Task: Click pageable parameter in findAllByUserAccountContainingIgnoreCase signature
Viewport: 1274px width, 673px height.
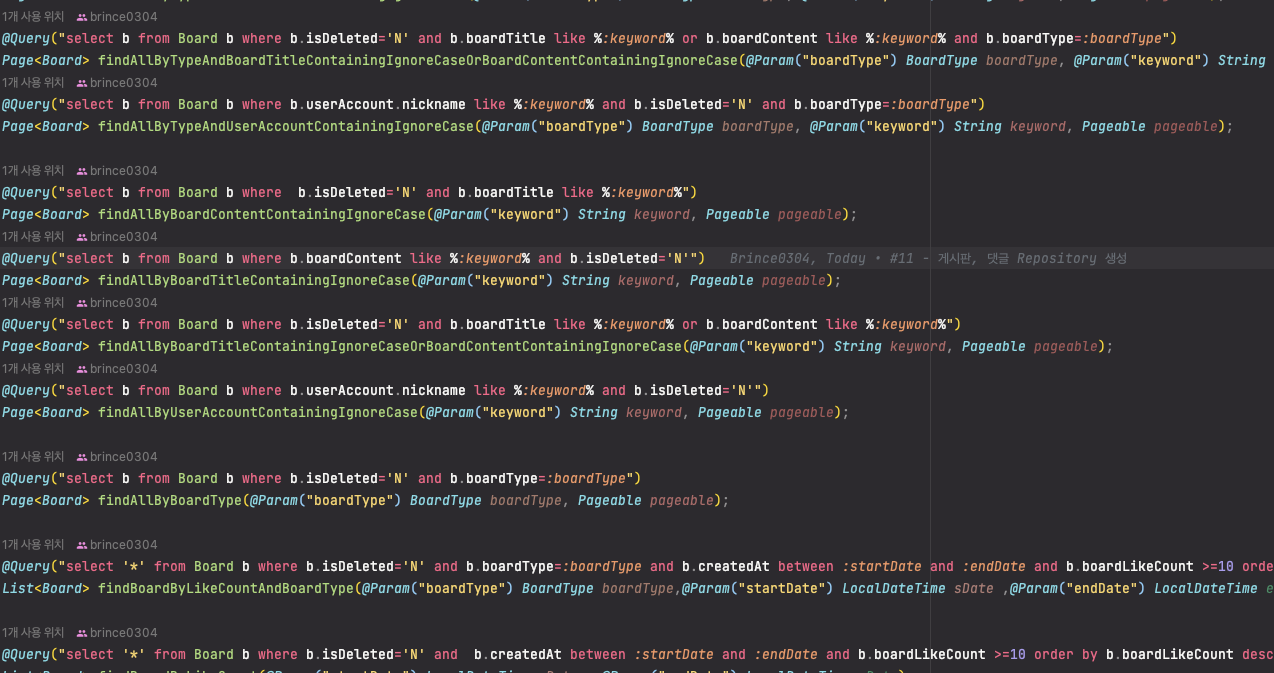Action: pyautogui.click(x=802, y=413)
